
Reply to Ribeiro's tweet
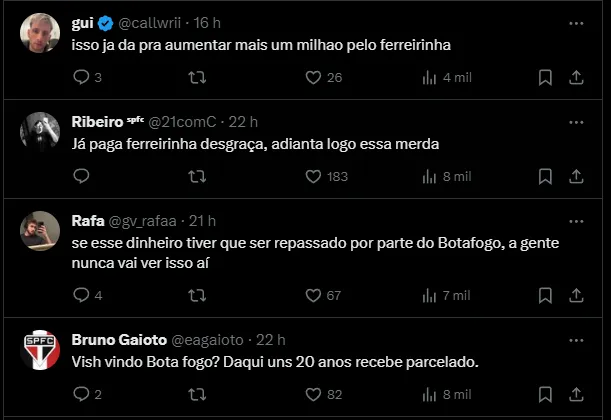click(x=82, y=176)
